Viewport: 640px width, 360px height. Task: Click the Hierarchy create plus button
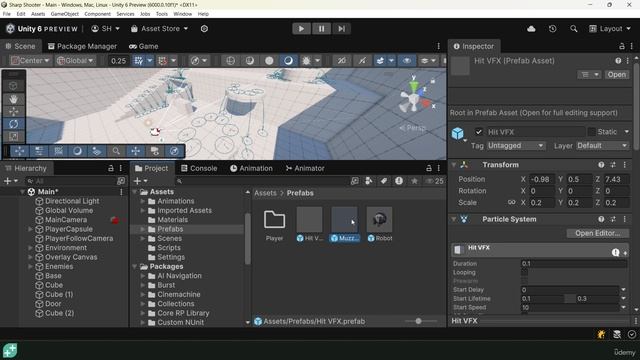(7, 181)
